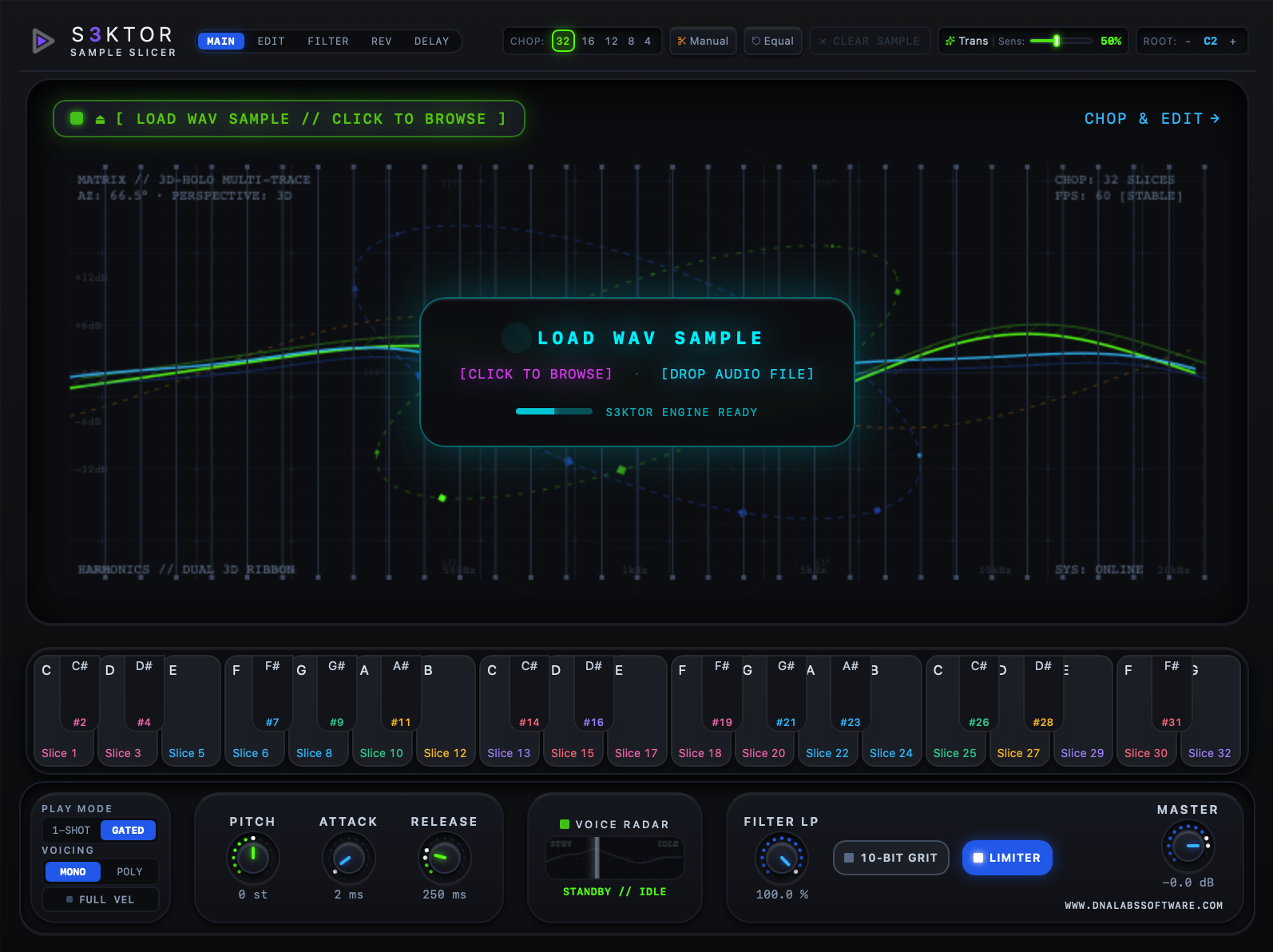
Task: Trigger the #7 black key F#
Action: click(272, 693)
